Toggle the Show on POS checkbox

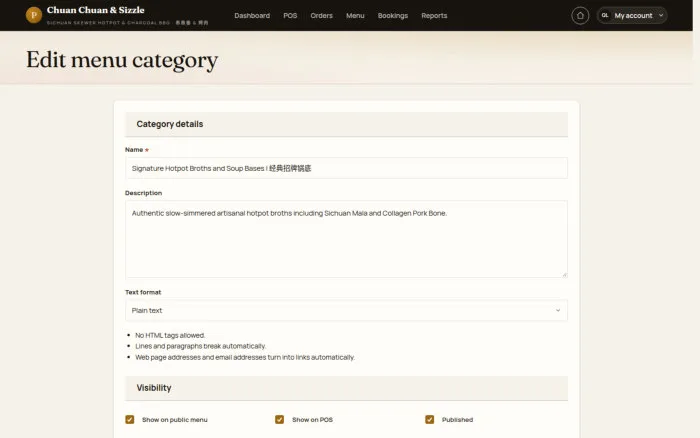click(279, 420)
